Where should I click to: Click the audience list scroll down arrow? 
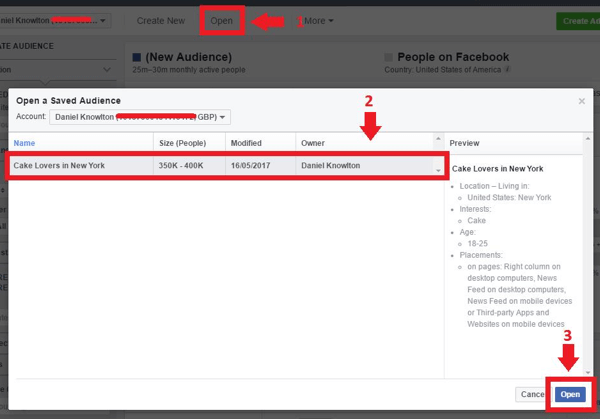[438, 171]
